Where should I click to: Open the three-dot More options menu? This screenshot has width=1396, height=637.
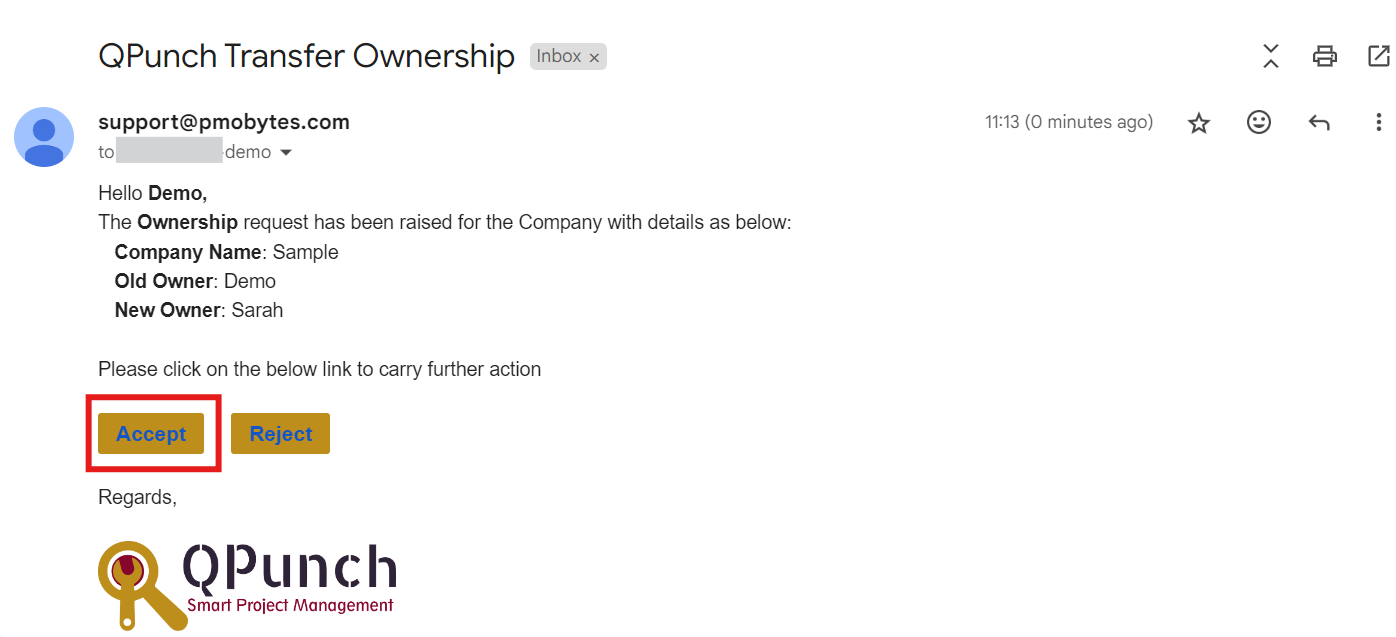point(1379,123)
